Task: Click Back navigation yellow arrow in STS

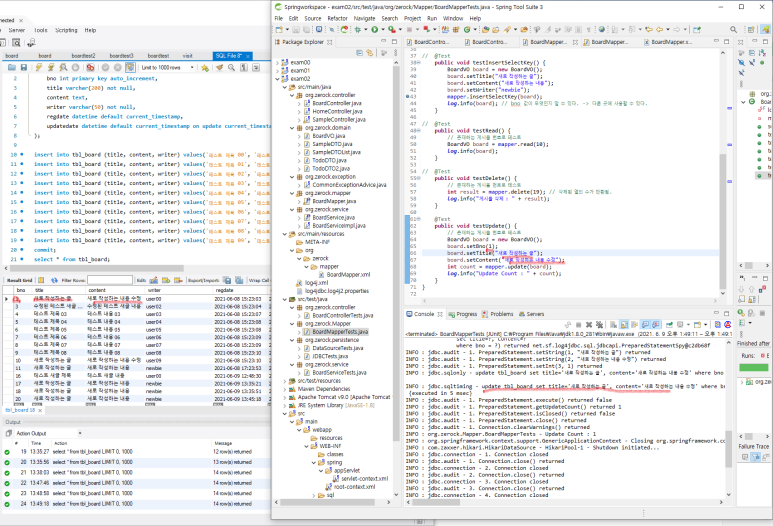Action: 659,30
